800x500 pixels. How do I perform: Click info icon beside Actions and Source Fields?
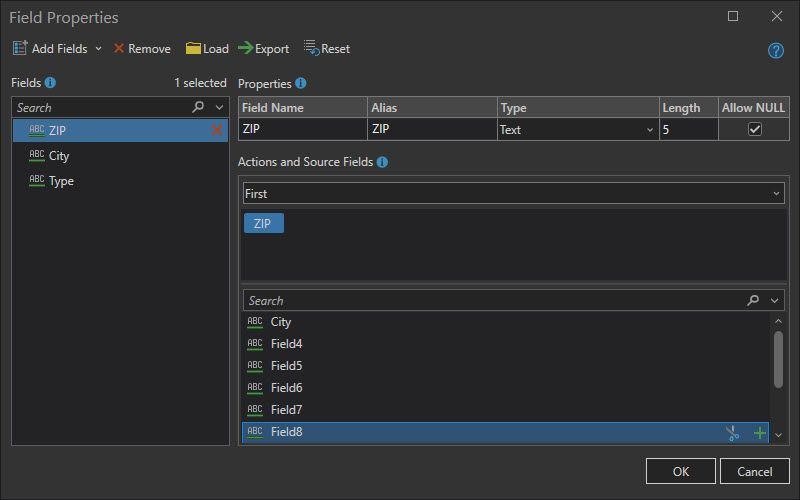[x=382, y=162]
